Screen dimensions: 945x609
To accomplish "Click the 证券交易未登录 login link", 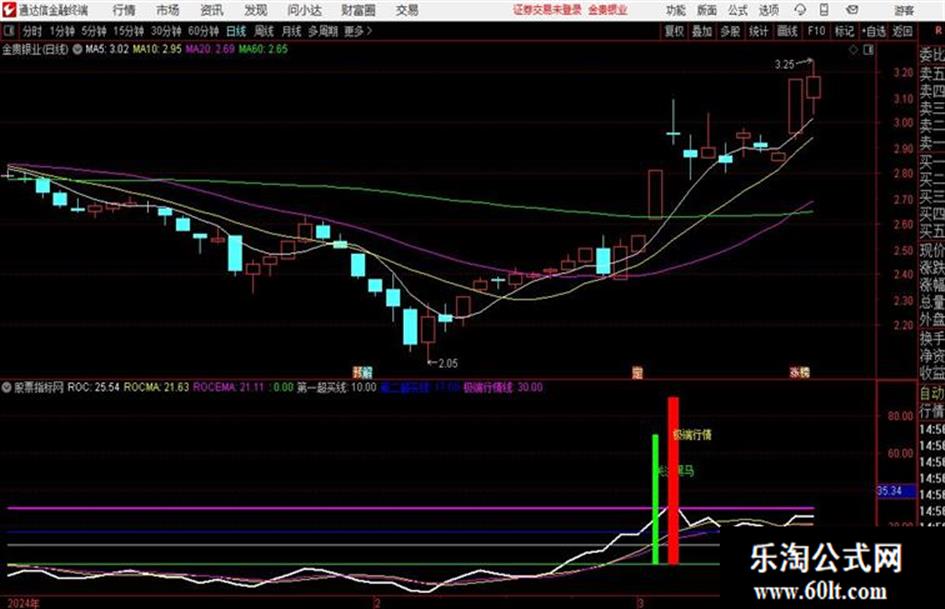I will pyautogui.click(x=547, y=10).
